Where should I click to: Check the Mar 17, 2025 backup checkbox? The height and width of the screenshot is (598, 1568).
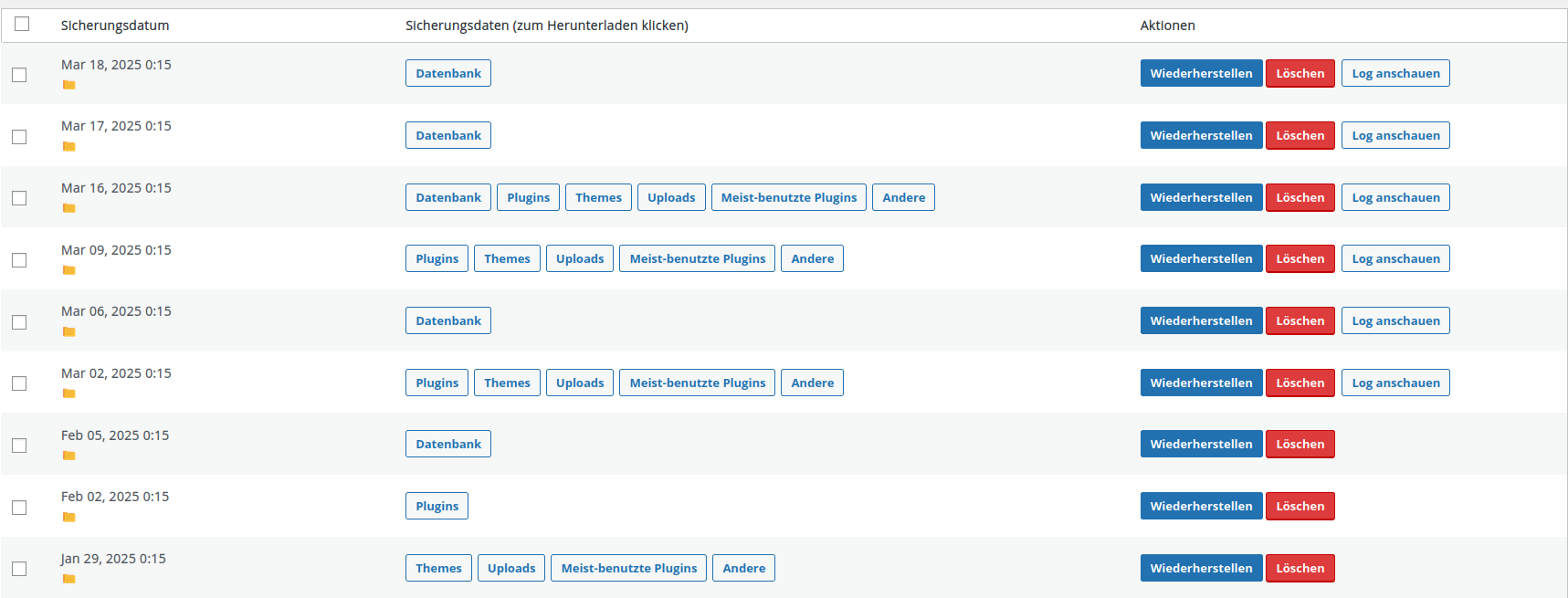tap(19, 137)
